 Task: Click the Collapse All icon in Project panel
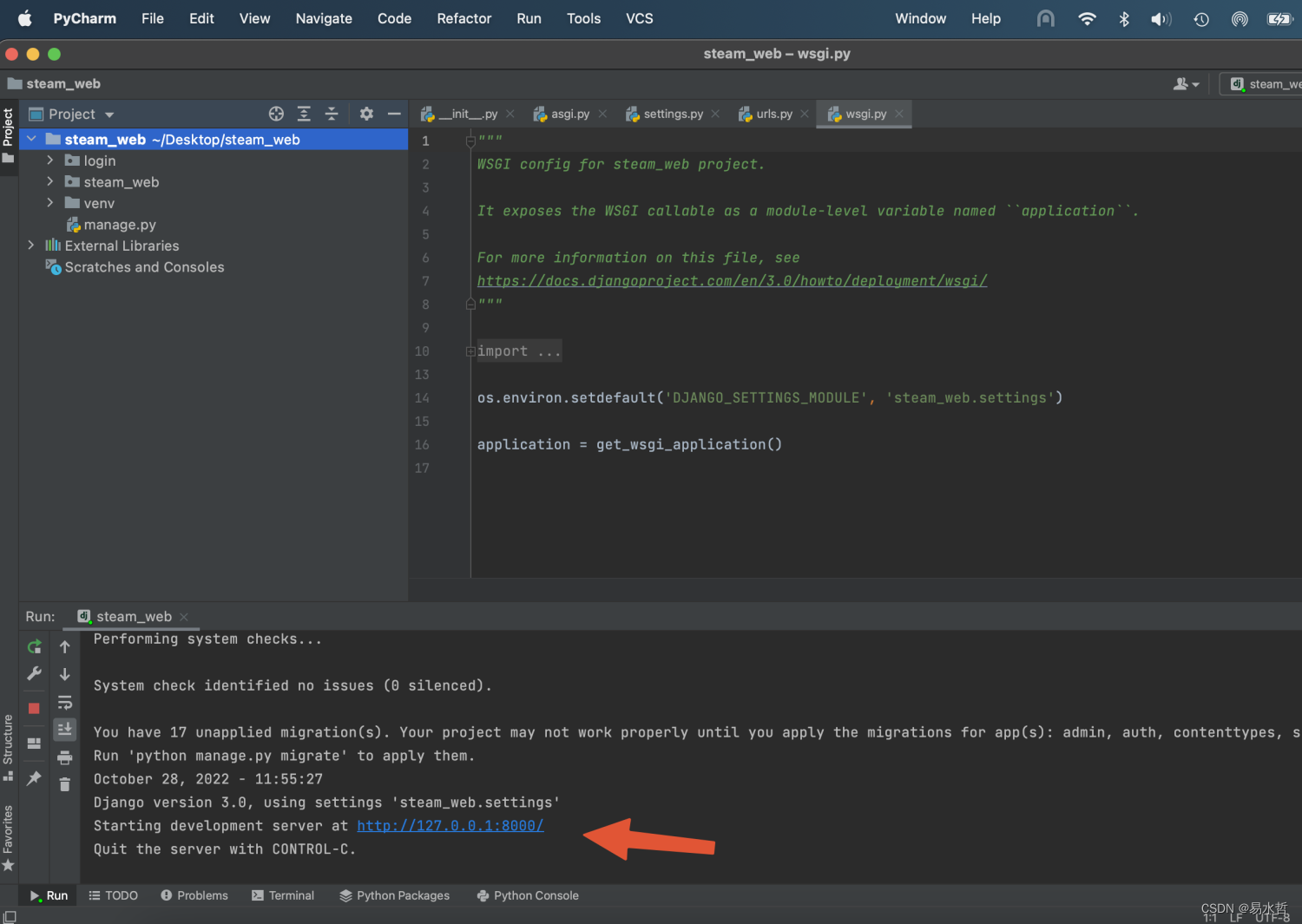(332, 114)
